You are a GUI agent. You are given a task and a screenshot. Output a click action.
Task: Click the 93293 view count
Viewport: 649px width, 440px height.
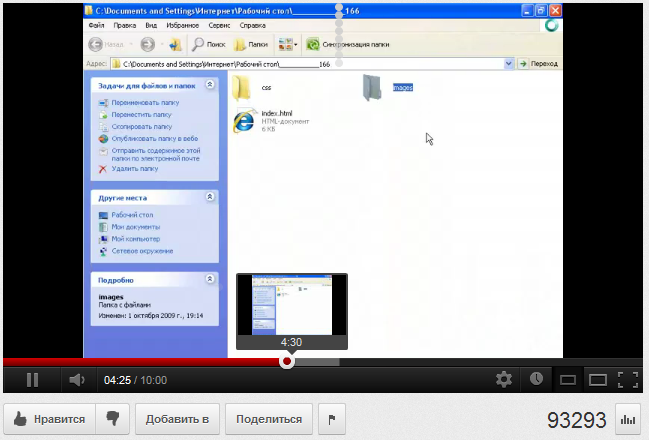click(577, 420)
